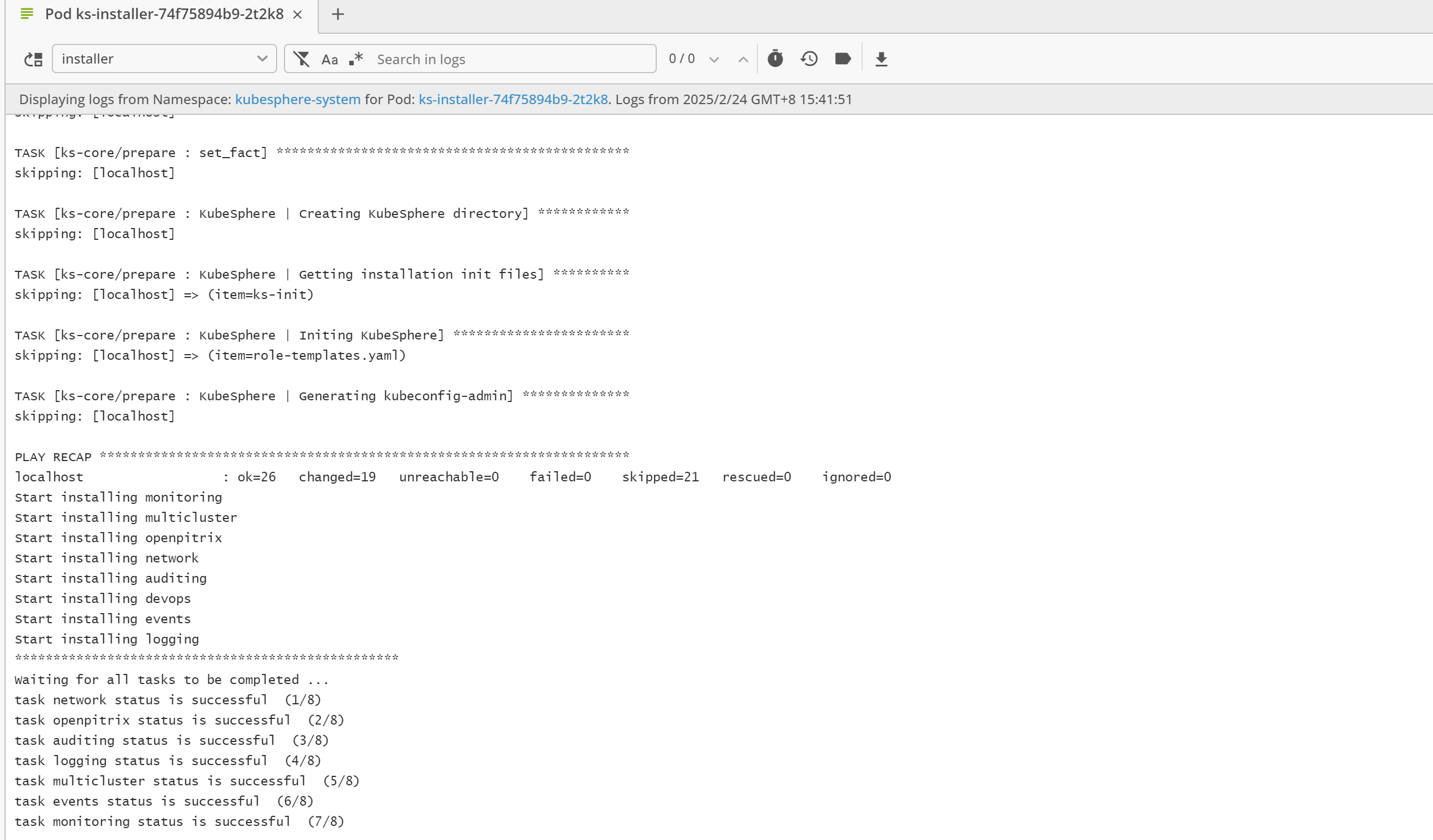Image resolution: width=1433 pixels, height=840 pixels.
Task: Click the 'changed=19' recap value
Action: 337,477
